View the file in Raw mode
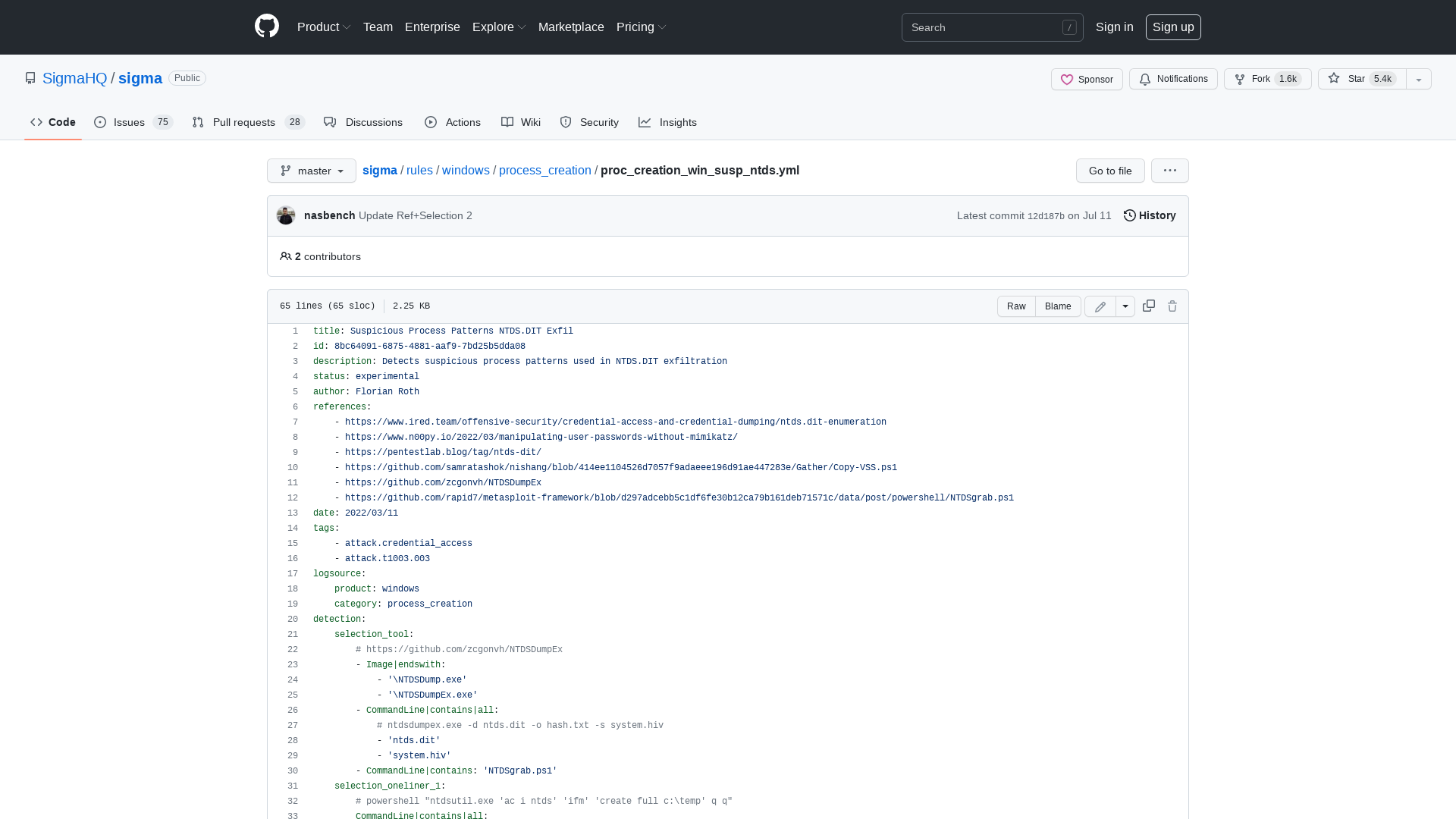 pos(1016,306)
